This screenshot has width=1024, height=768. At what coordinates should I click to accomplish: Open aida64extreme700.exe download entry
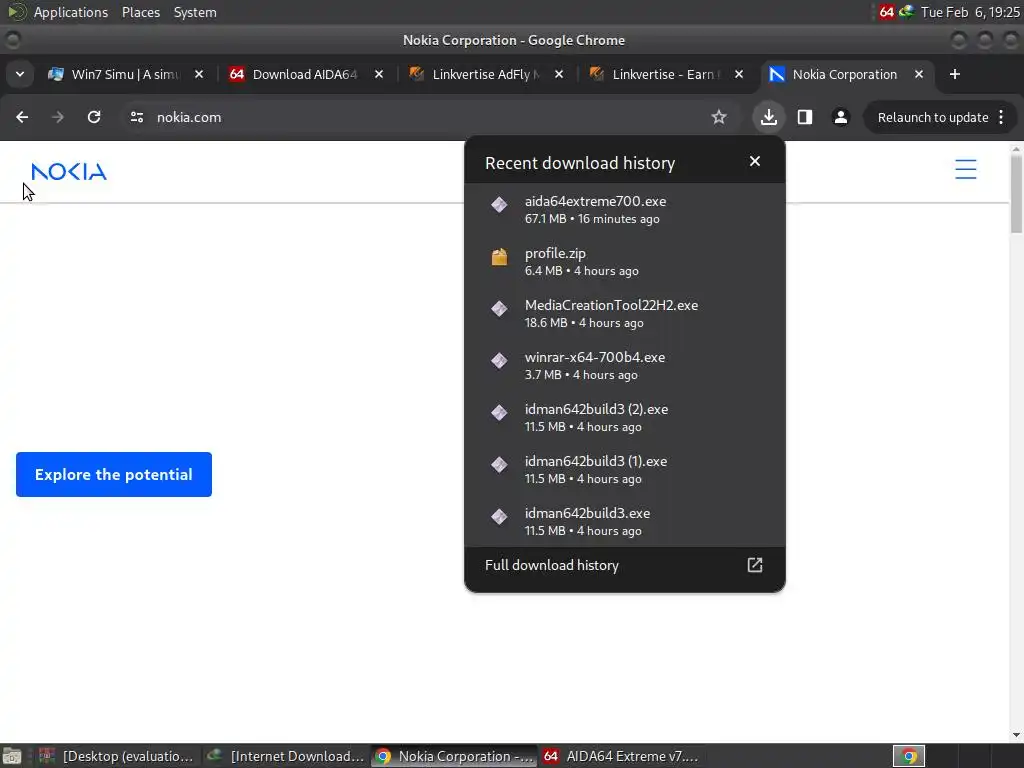click(624, 210)
